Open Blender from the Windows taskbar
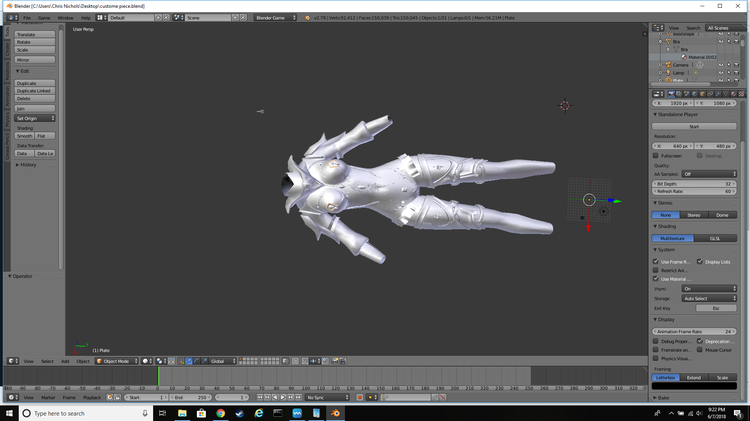The height and width of the screenshot is (421, 750). [335, 413]
